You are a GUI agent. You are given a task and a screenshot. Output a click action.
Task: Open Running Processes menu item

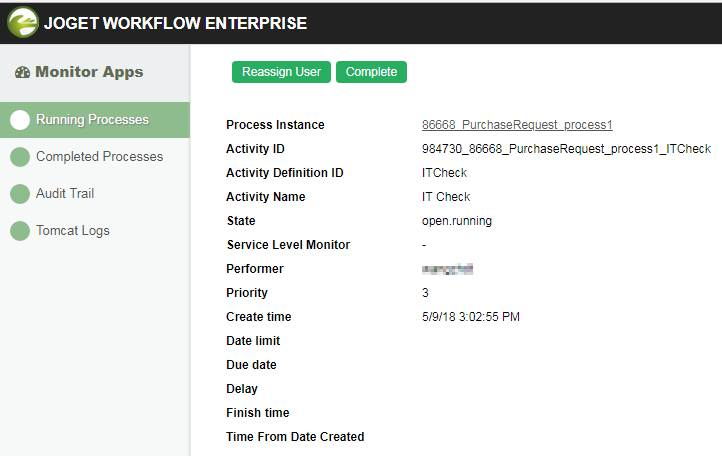point(95,120)
